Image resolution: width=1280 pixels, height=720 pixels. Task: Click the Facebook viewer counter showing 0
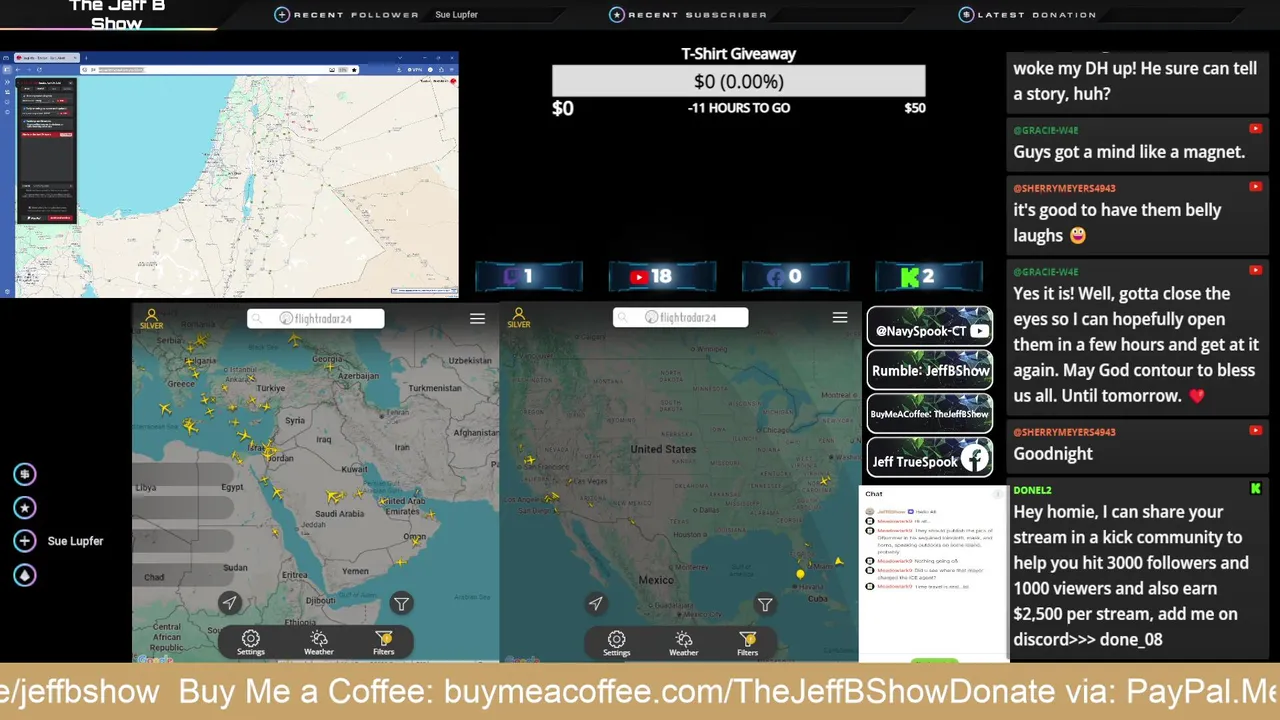pyautogui.click(x=795, y=277)
